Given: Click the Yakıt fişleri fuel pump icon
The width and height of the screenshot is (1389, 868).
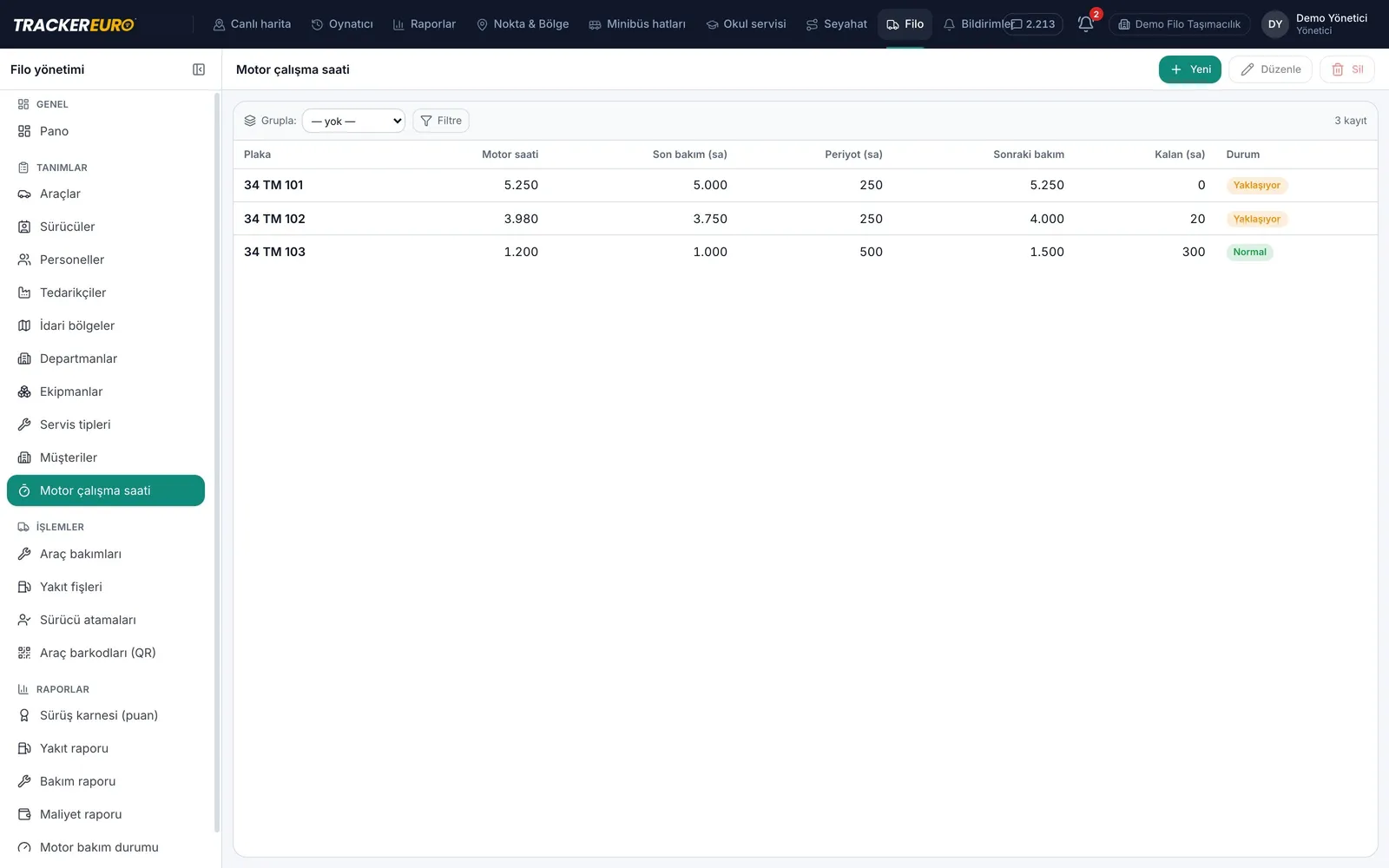Looking at the screenshot, I should pyautogui.click(x=24, y=587).
